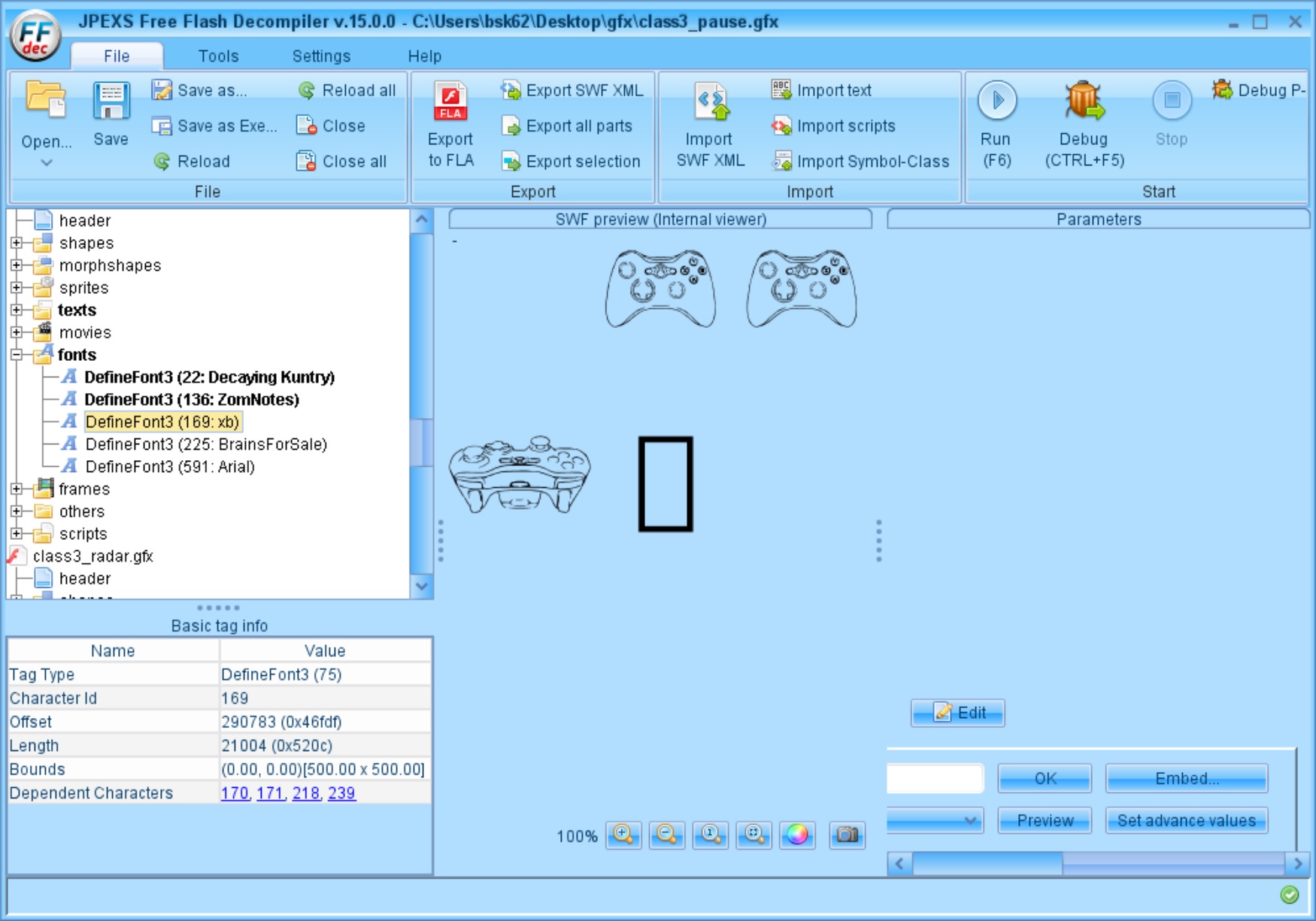Expand the others folder node
This screenshot has width=1316, height=921.
click(17, 511)
